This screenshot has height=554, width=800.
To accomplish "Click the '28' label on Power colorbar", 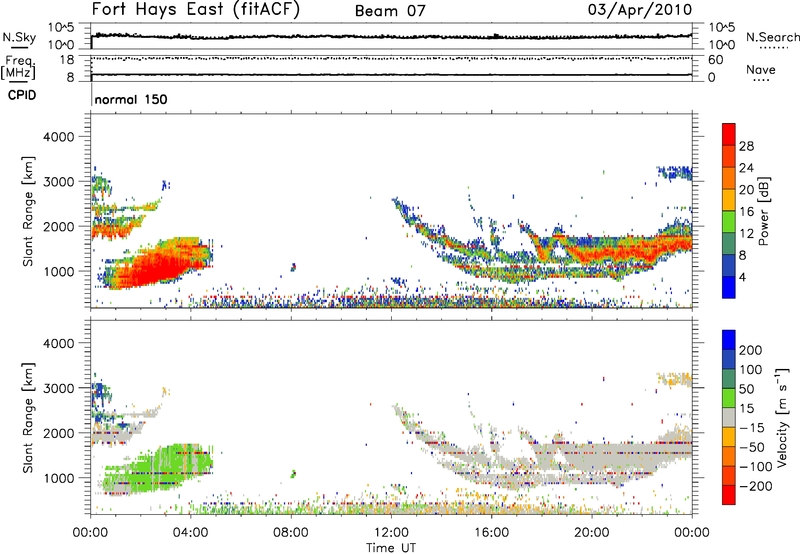I will pos(746,146).
